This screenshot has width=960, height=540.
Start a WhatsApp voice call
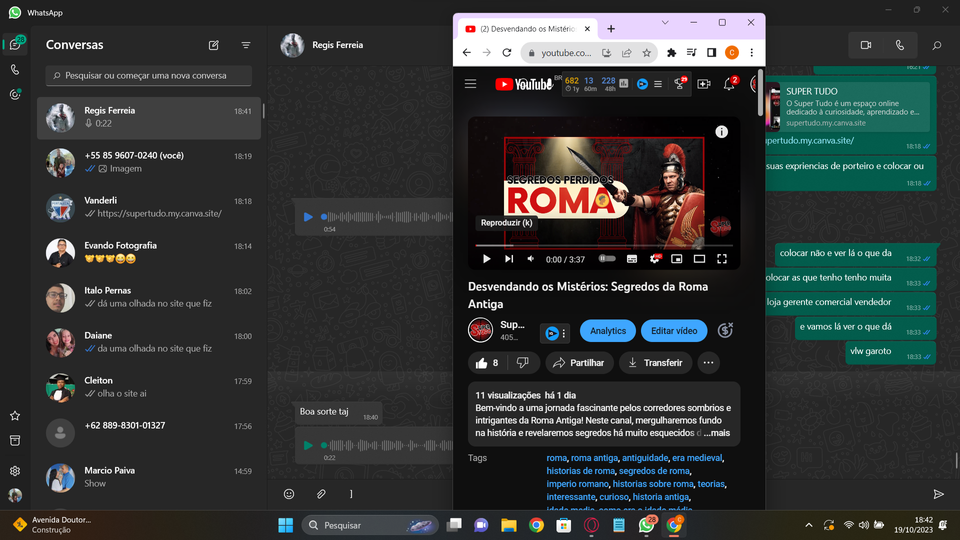pos(899,45)
